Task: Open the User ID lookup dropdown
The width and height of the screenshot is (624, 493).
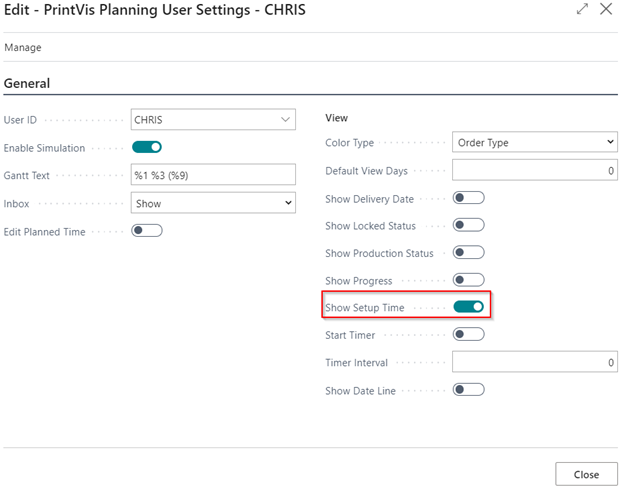Action: tap(285, 119)
